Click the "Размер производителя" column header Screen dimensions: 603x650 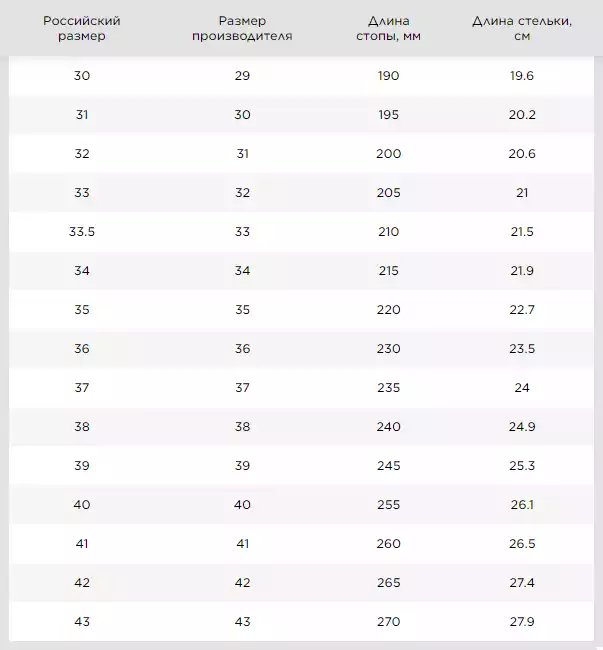click(x=242, y=28)
